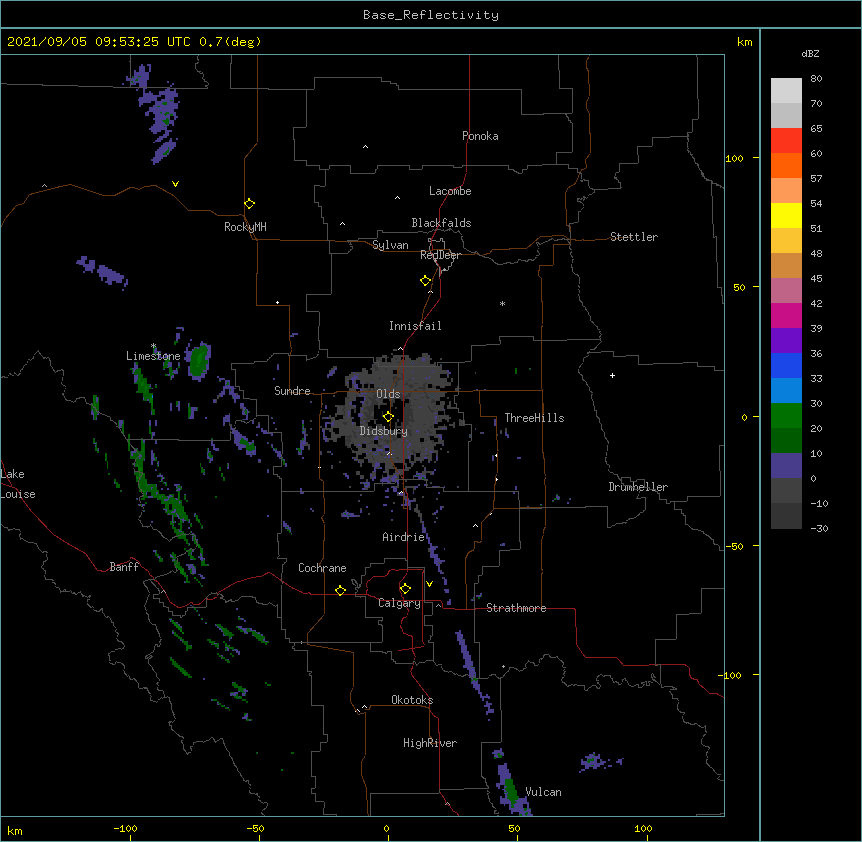Click the 36 dBZ purple color swatch
Screen dimensions: 862x842
[786, 340]
